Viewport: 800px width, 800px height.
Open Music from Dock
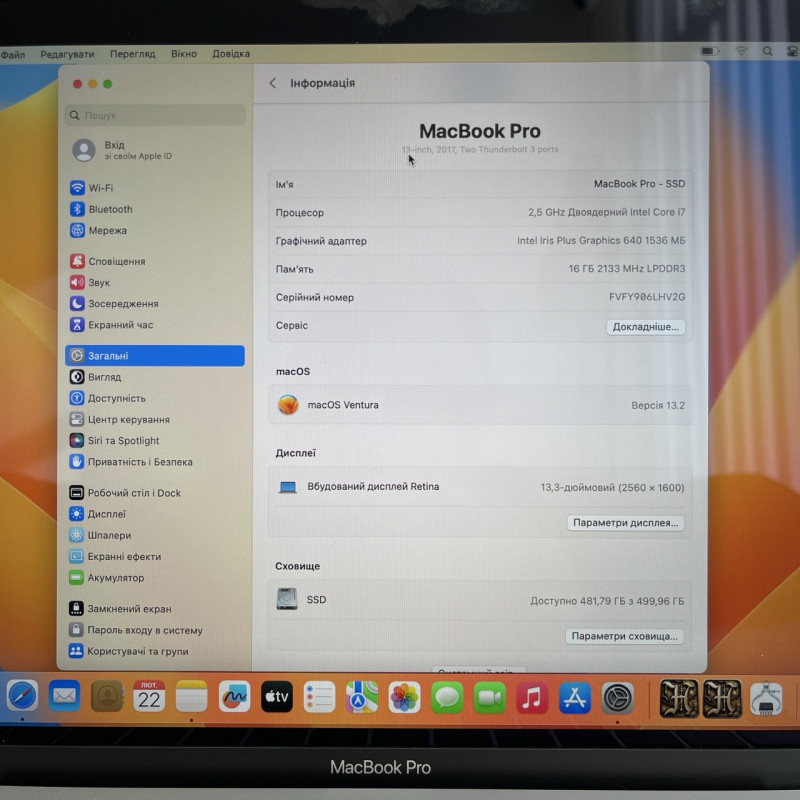tap(532, 698)
